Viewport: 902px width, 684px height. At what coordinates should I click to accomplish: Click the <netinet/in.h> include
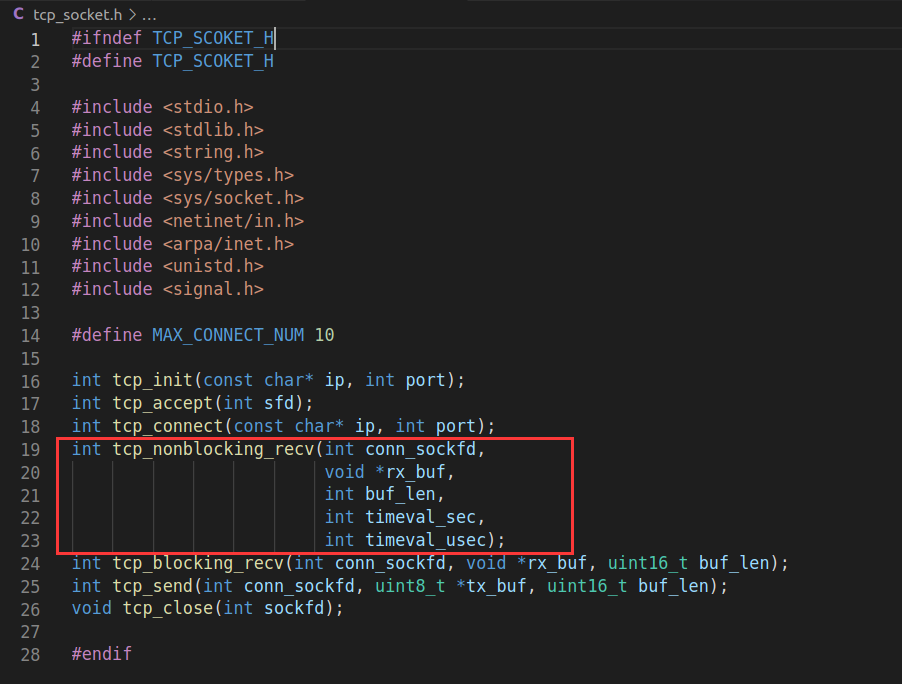click(x=233, y=221)
